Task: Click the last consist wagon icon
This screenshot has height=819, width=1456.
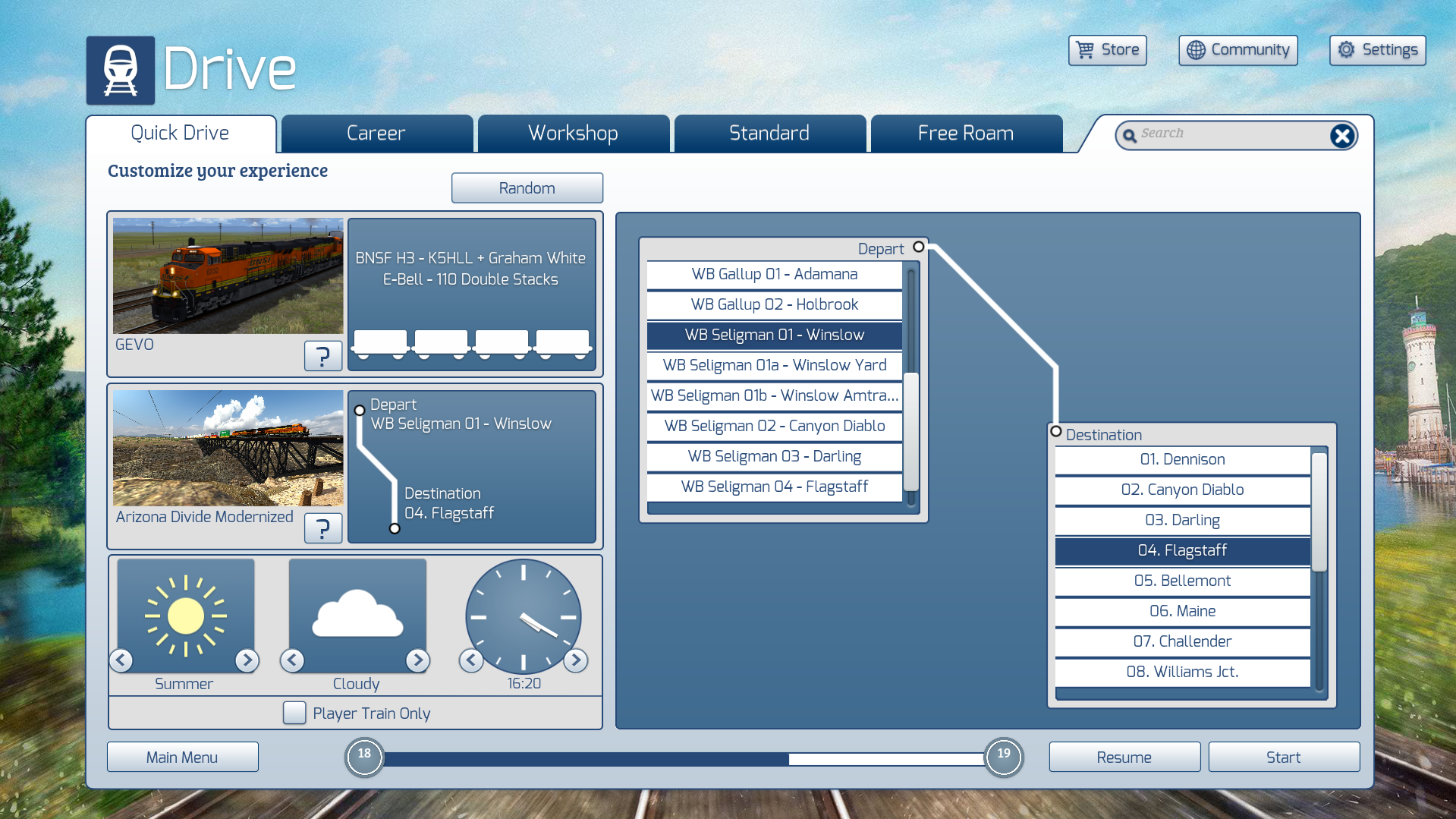Action: (563, 344)
